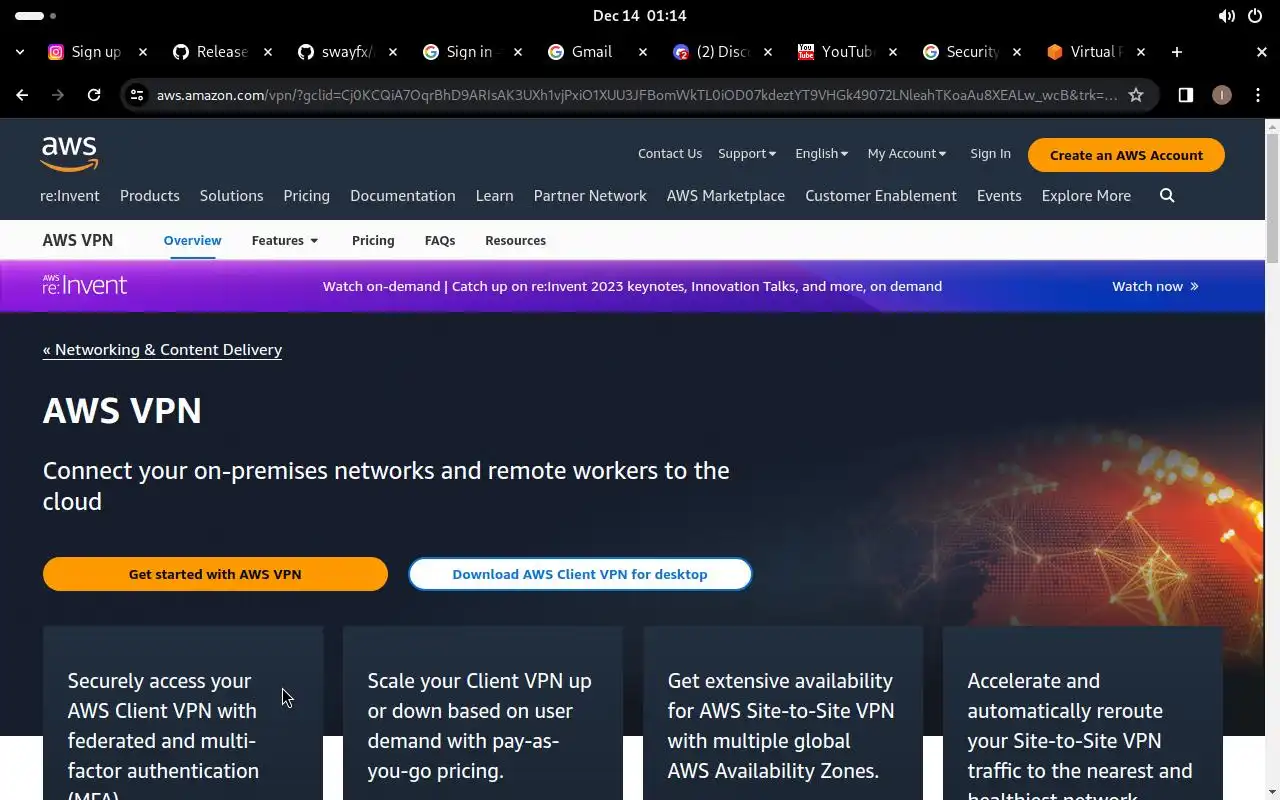Viewport: 1280px width, 800px height.
Task: Click the AWS VPN sub-navigation title
Action: [x=78, y=241]
